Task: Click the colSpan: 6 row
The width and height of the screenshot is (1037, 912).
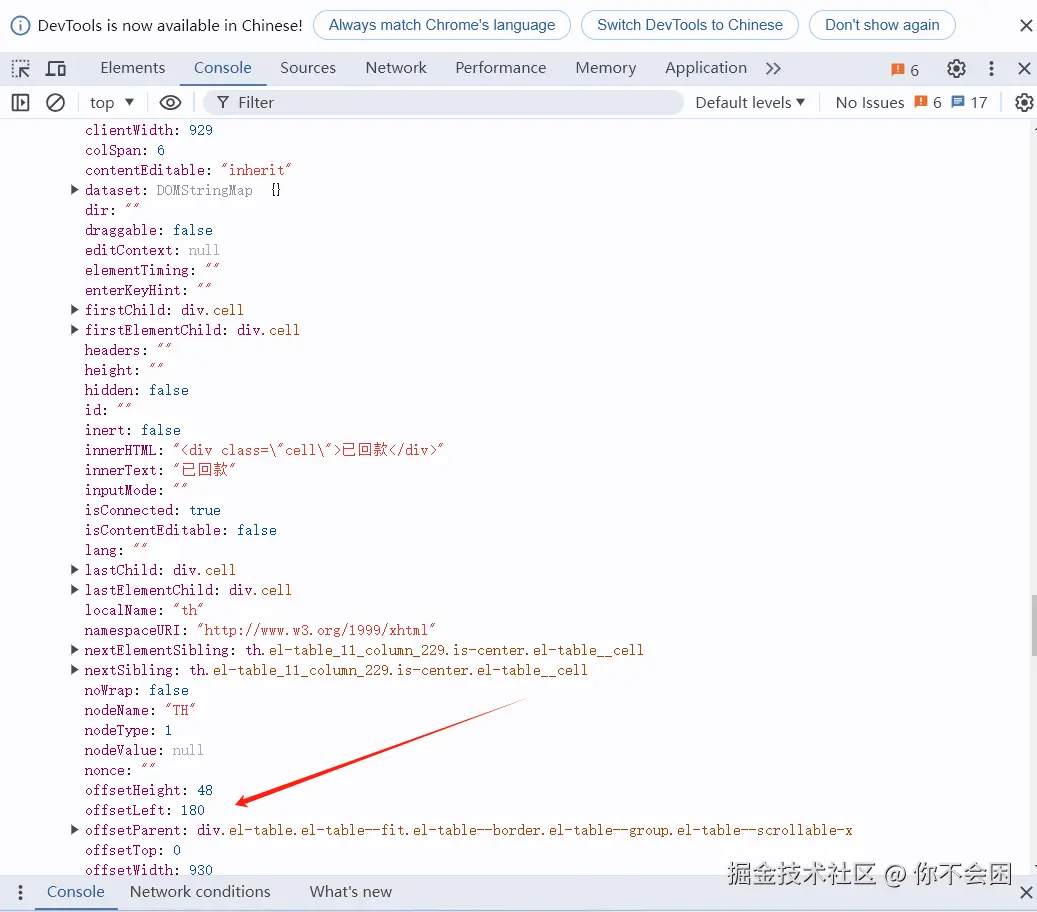Action: (124, 150)
